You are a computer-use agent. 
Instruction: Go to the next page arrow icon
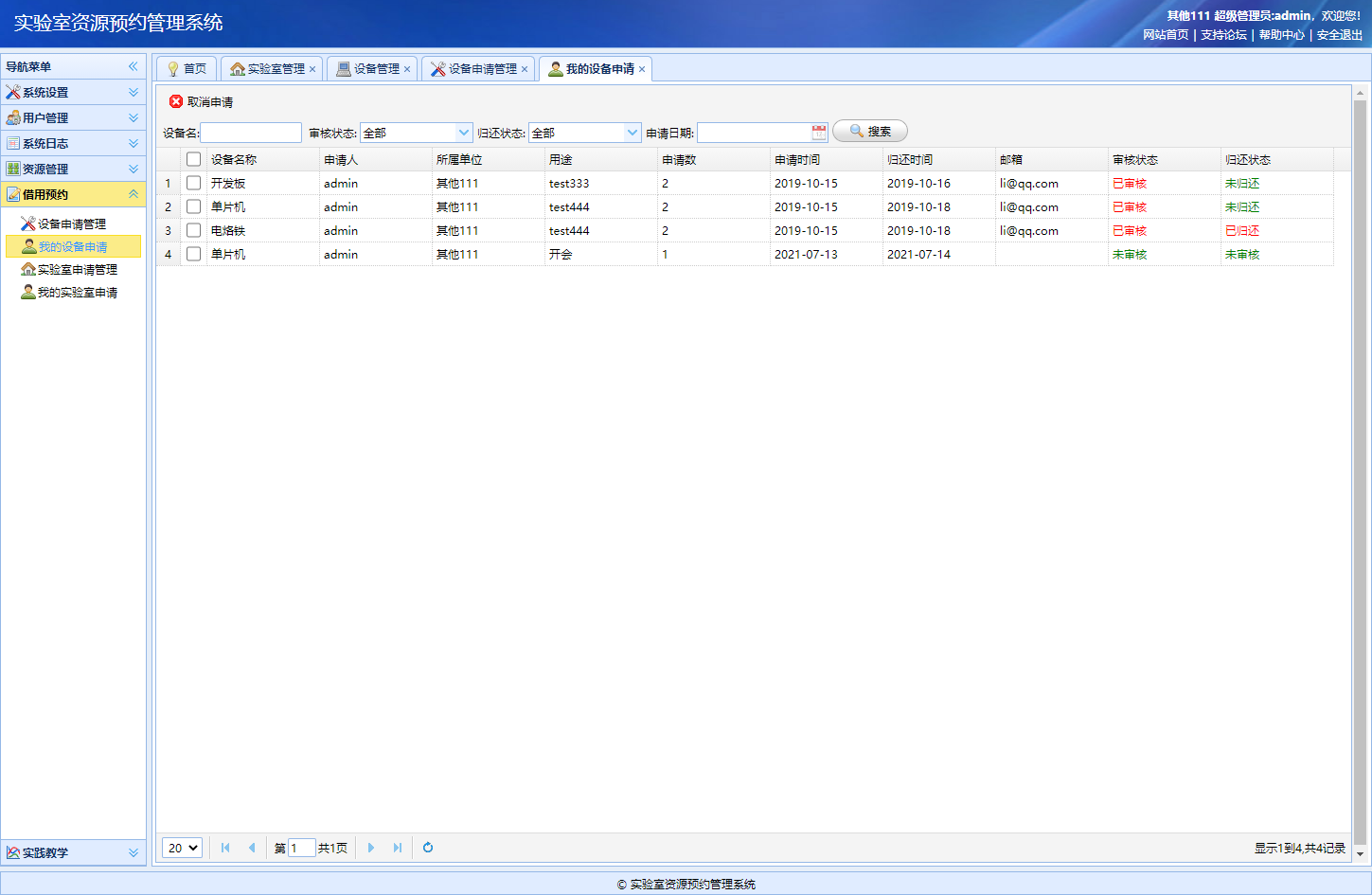click(371, 848)
